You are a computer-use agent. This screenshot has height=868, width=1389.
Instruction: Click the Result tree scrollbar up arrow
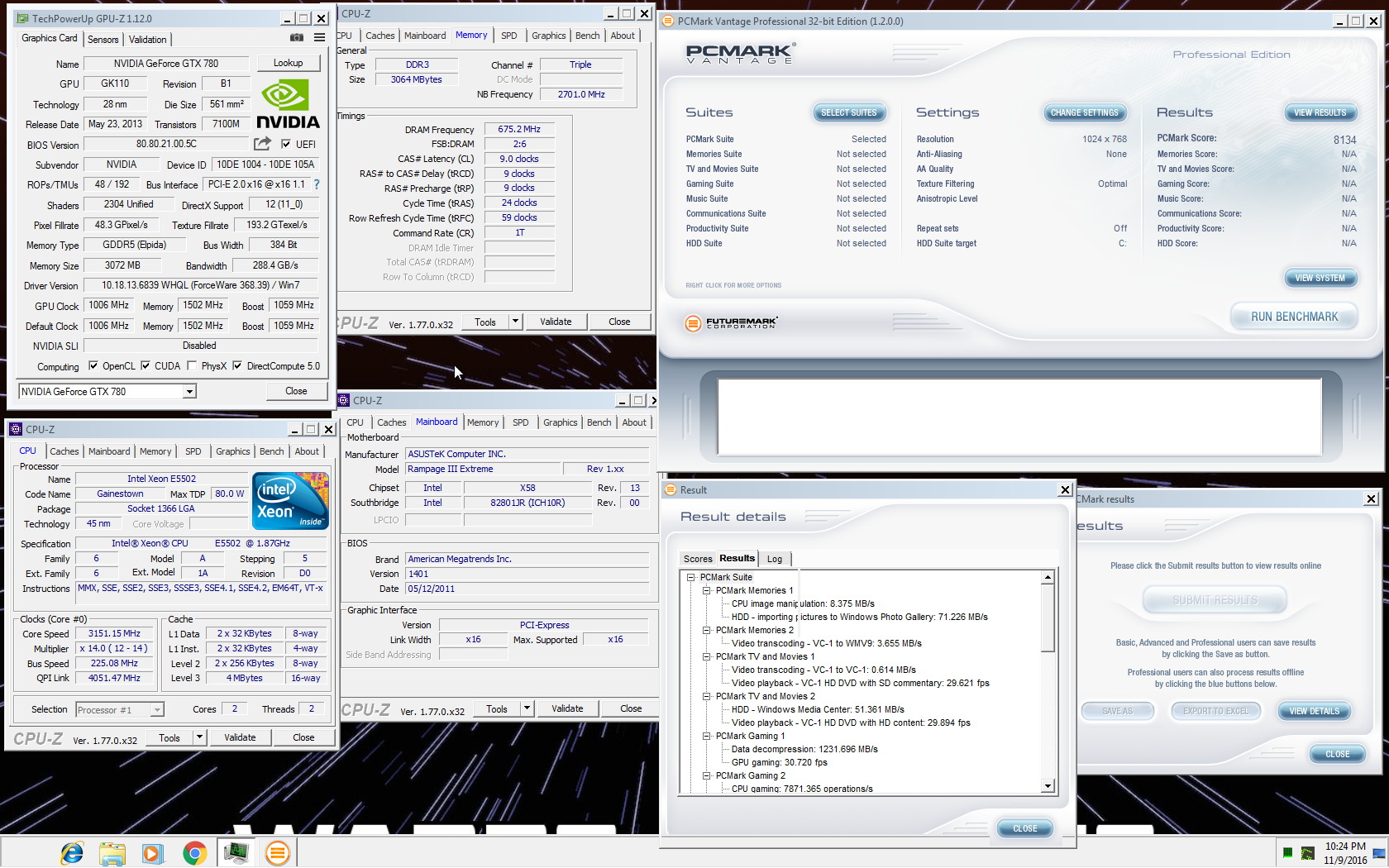1048,578
